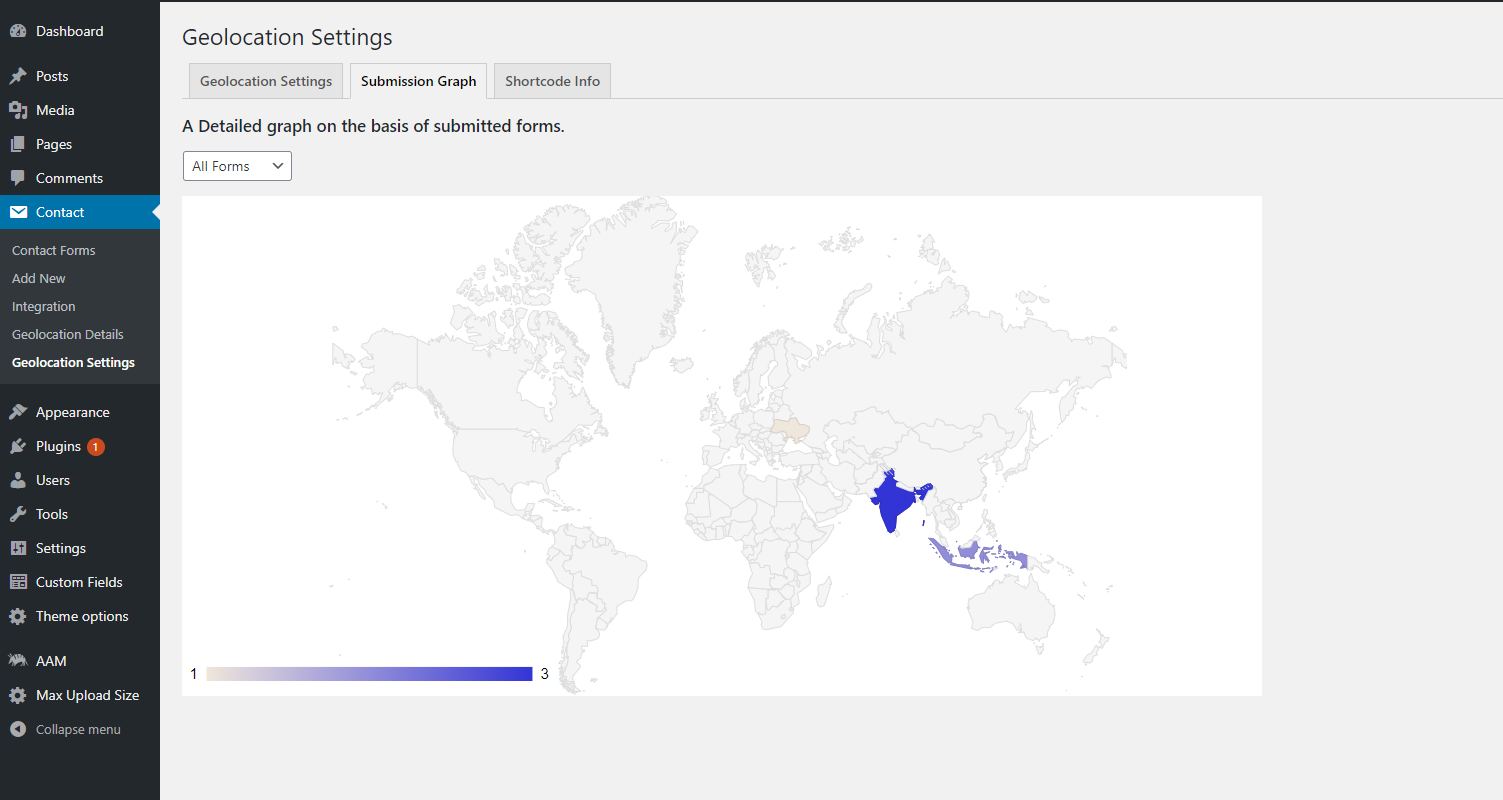
Task: Switch to the Geolocation Settings tab
Action: tap(266, 82)
